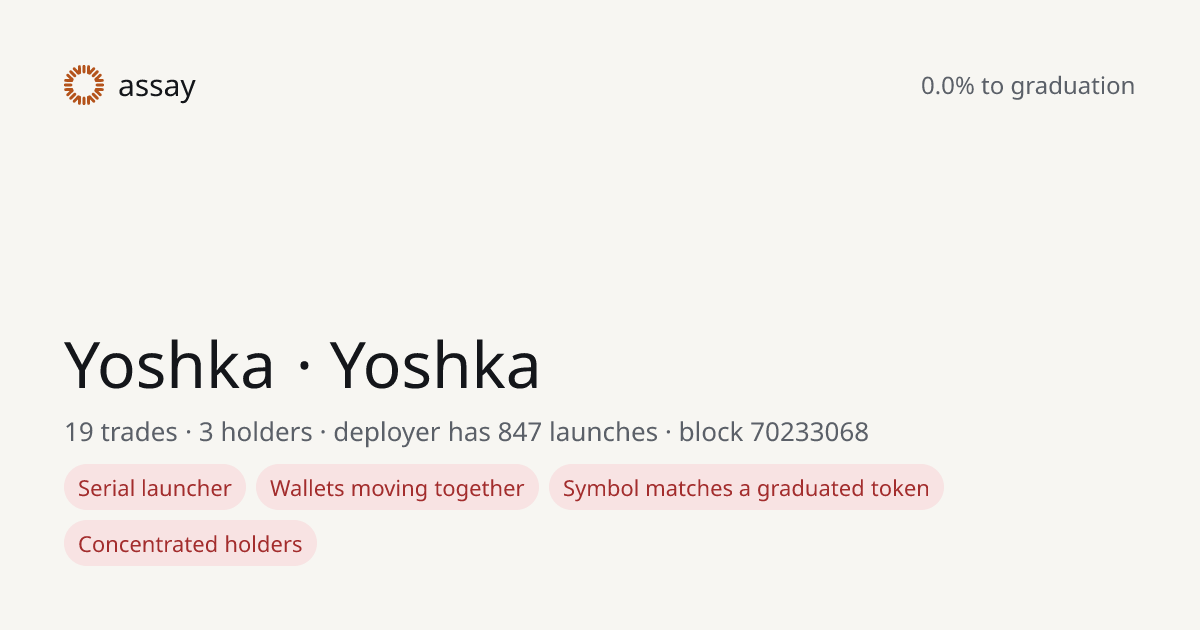Click the dot separator before block number
This screenshot has width=1200, height=630.
[x=668, y=433]
